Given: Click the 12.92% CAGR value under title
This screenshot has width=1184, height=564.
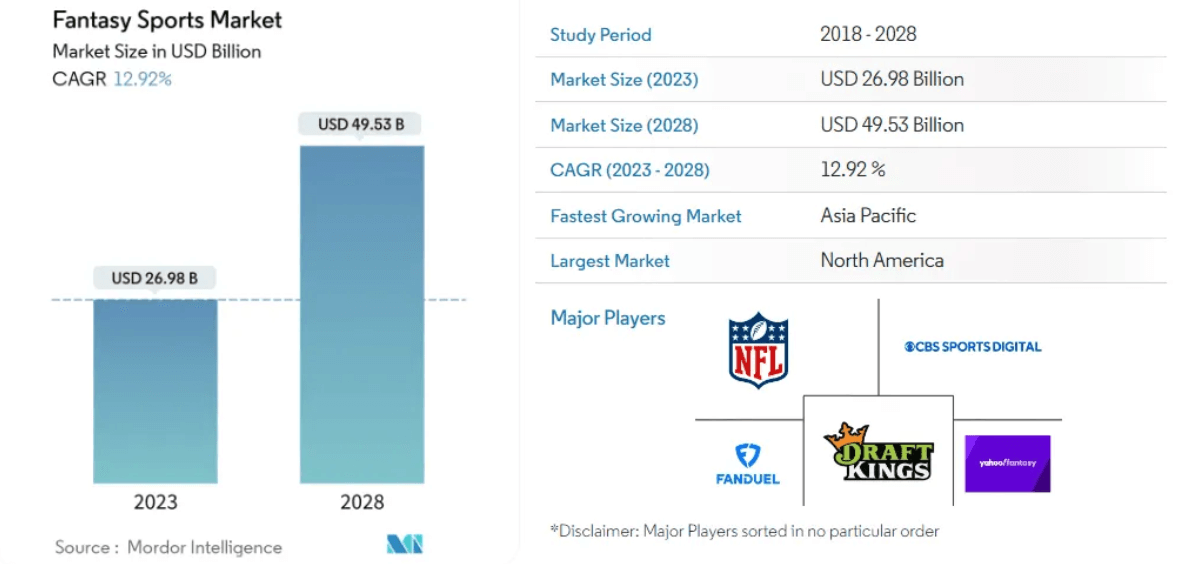Looking at the screenshot, I should click(142, 79).
